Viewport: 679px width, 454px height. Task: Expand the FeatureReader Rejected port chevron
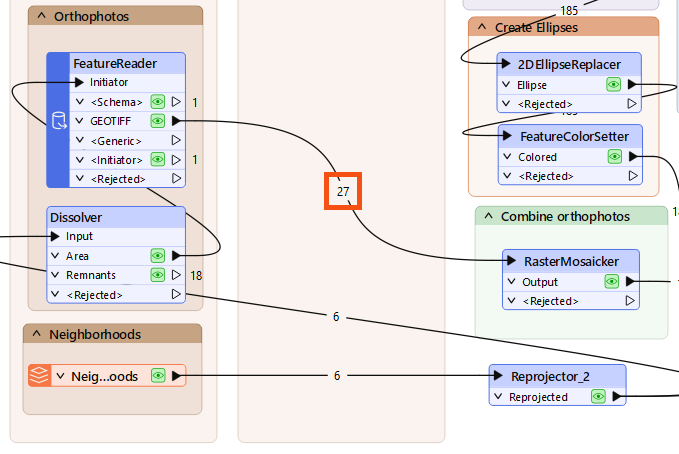coord(79,179)
